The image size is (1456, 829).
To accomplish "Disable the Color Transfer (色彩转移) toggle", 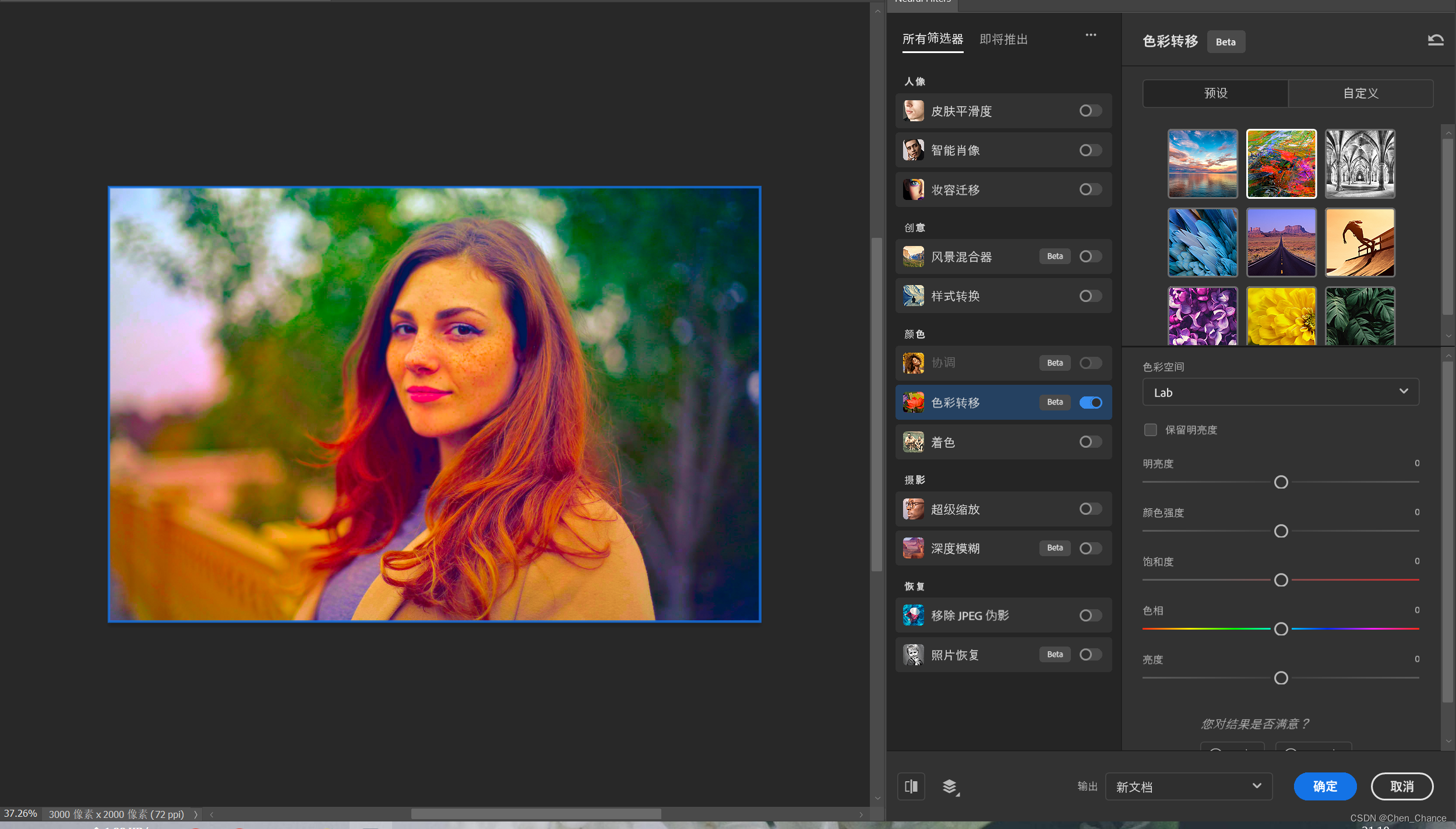I will [x=1090, y=402].
